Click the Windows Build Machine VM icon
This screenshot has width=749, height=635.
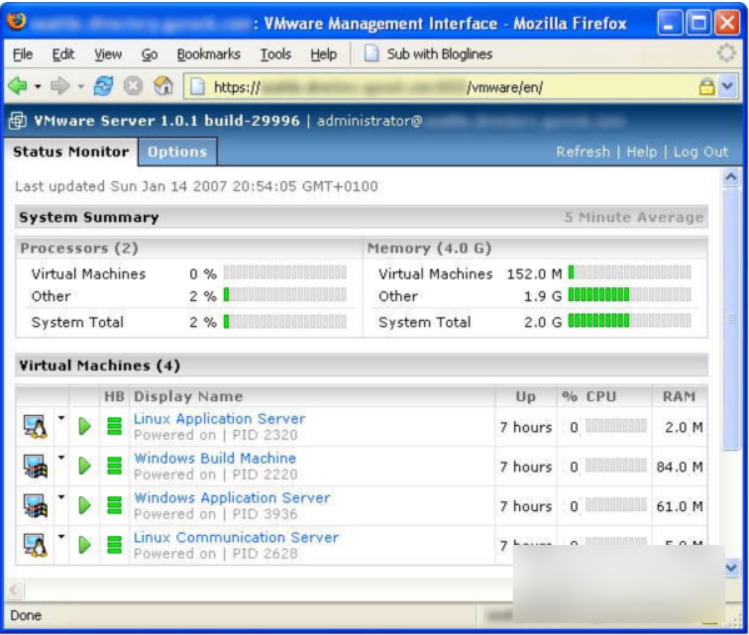pyautogui.click(x=35, y=466)
